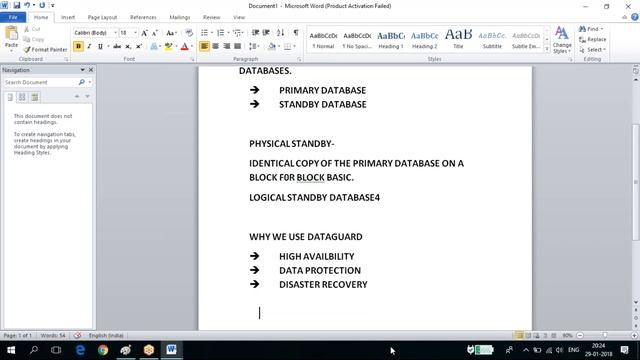The image size is (640, 360).
Task: Click the Text Highlight Color button
Action: coord(168,46)
